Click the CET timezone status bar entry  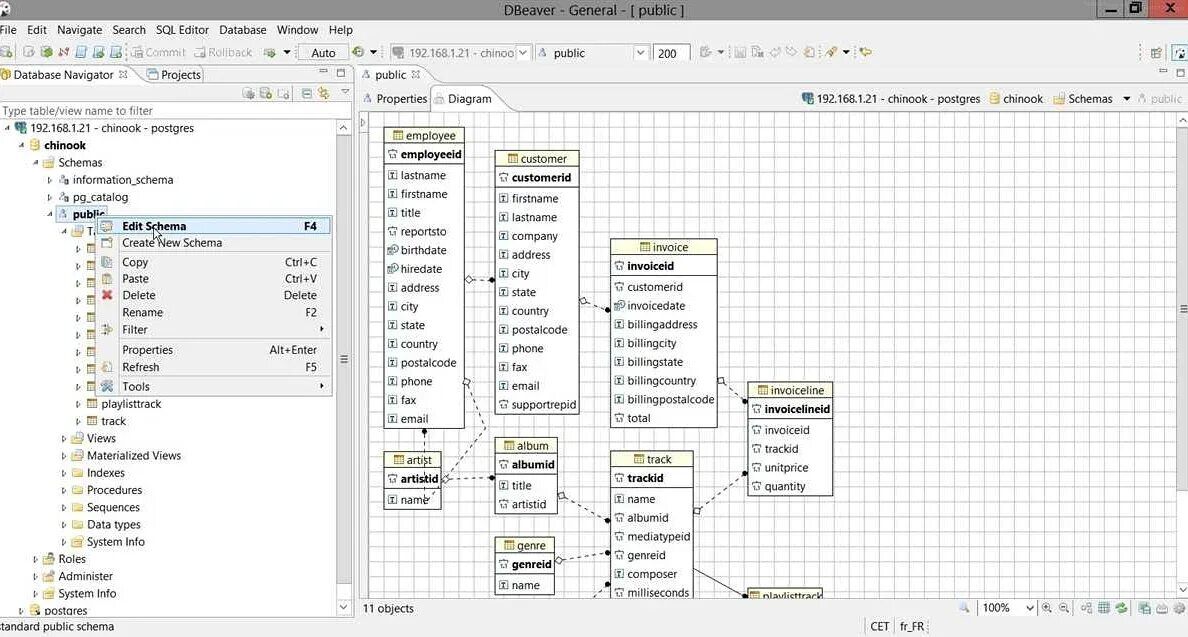[x=880, y=626]
